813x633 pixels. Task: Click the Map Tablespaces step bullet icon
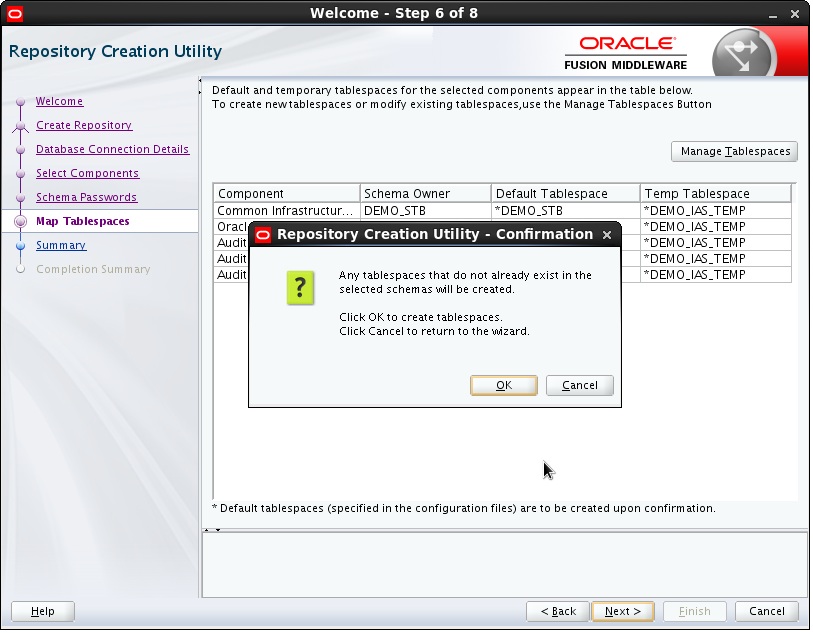(x=21, y=222)
